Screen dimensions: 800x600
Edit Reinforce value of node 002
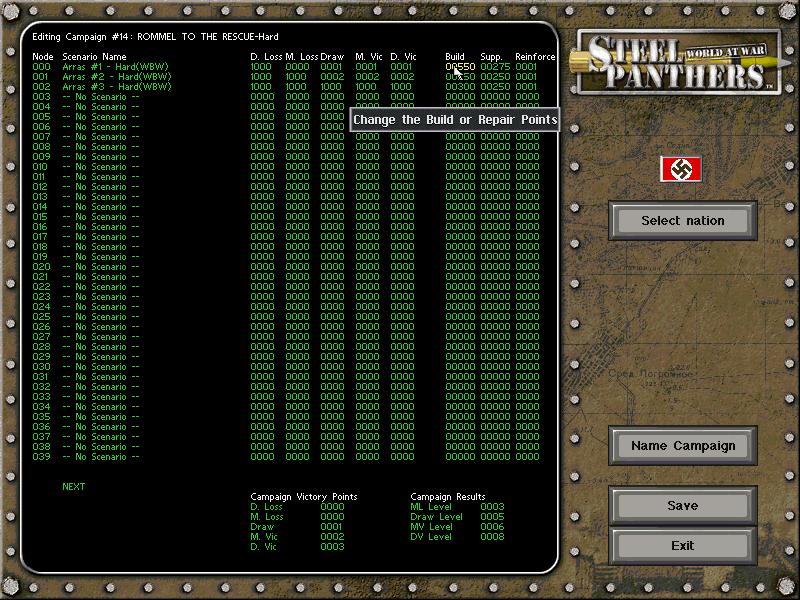pyautogui.click(x=526, y=87)
